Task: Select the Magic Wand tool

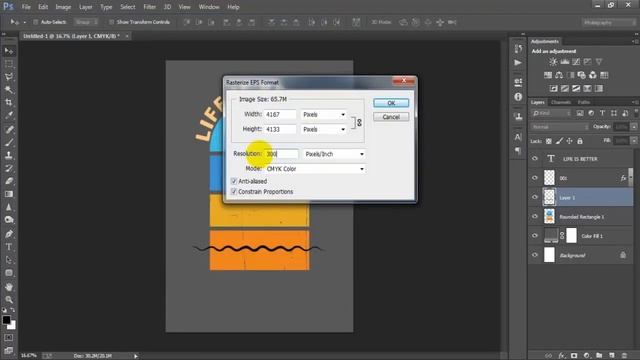Action: pos(9,90)
